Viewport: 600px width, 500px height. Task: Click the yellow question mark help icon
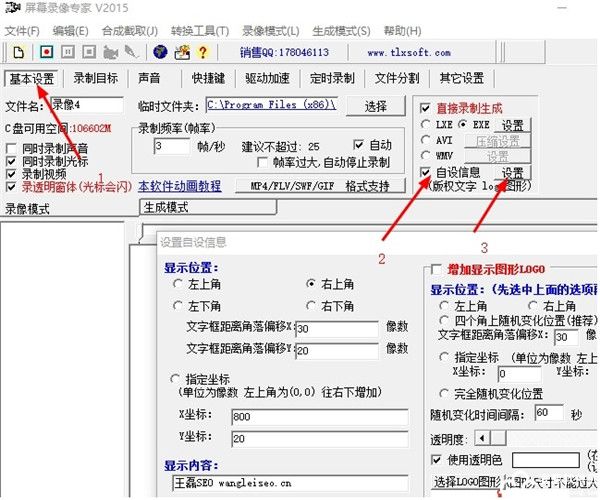[x=203, y=52]
